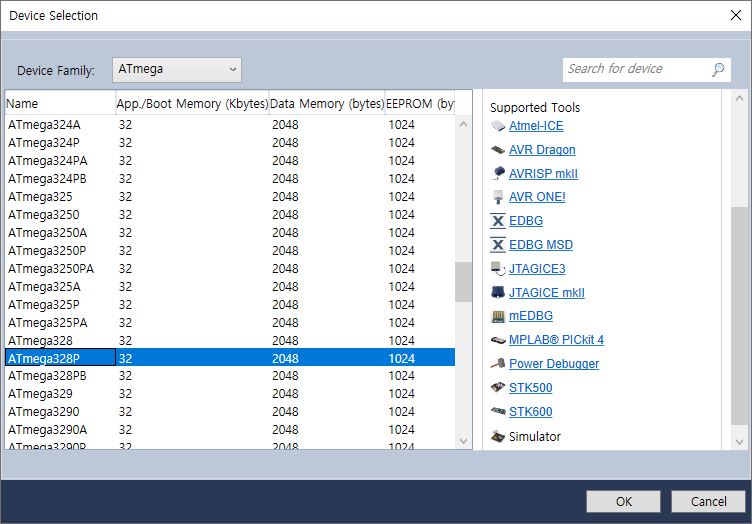Select the ATmega3250P device row
Image resolution: width=752 pixels, height=524 pixels.
[x=230, y=251]
